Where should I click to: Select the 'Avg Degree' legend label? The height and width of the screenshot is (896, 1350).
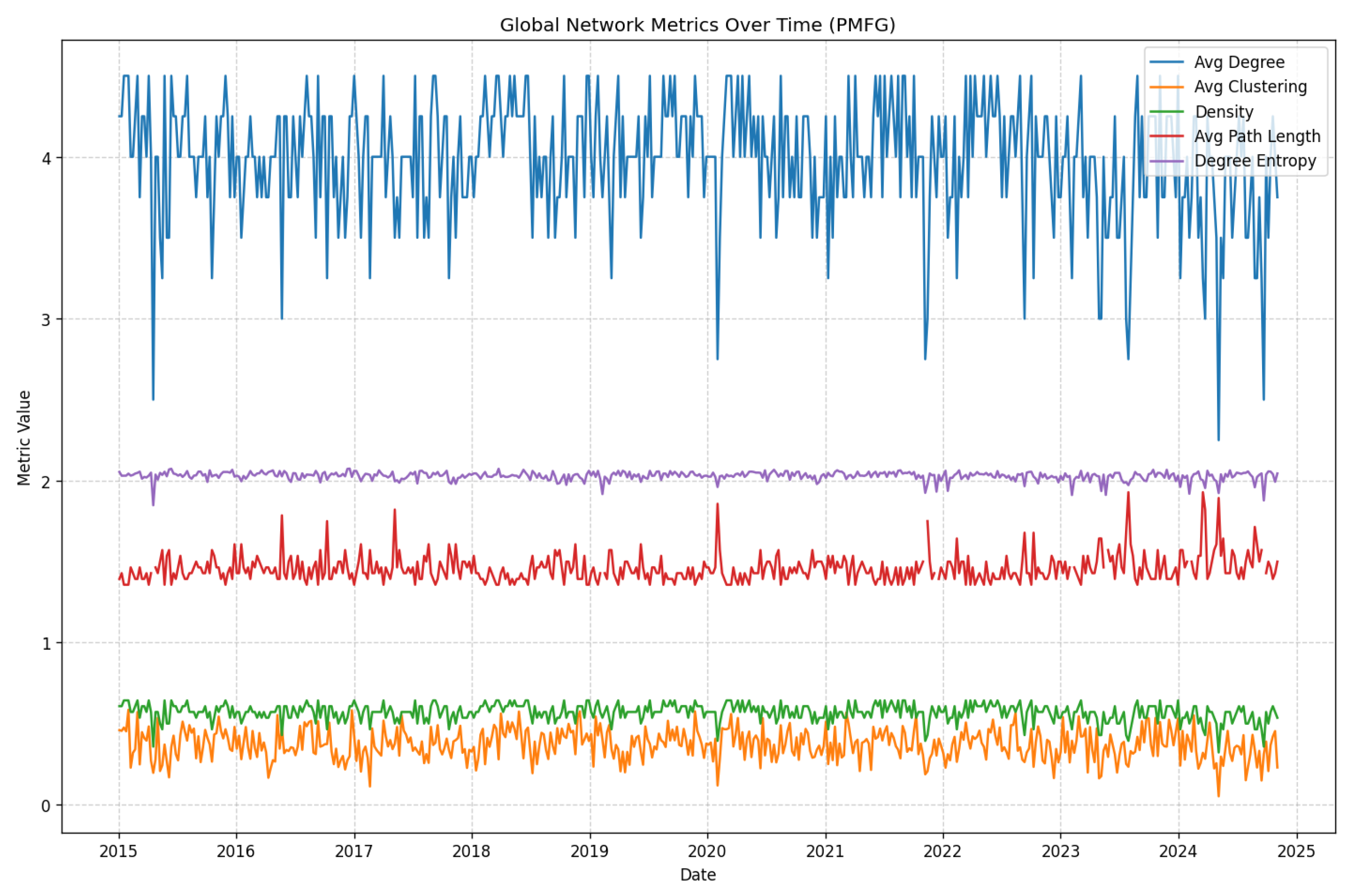[1239, 62]
